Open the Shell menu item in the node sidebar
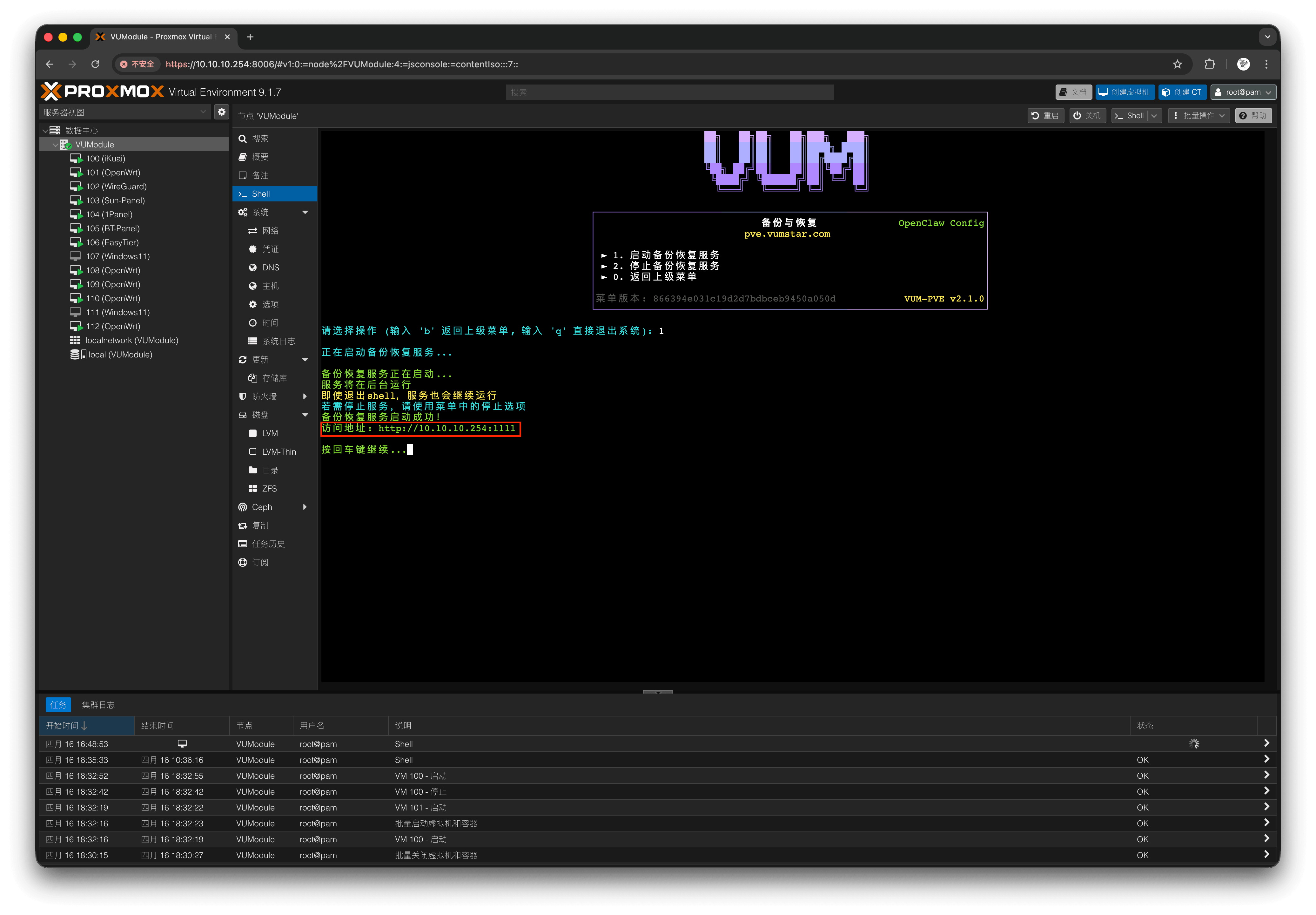Viewport: 1316px width, 915px height. (x=274, y=194)
